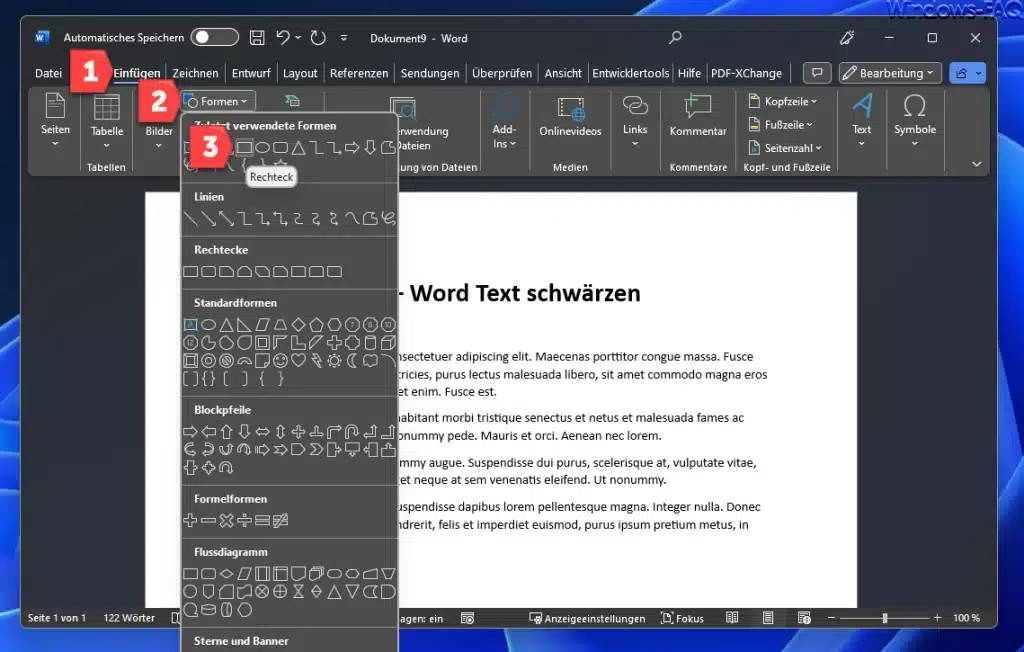Screen dimensions: 1024x652
Task: Open the Bearbeitung mode dropdown
Action: click(x=890, y=73)
